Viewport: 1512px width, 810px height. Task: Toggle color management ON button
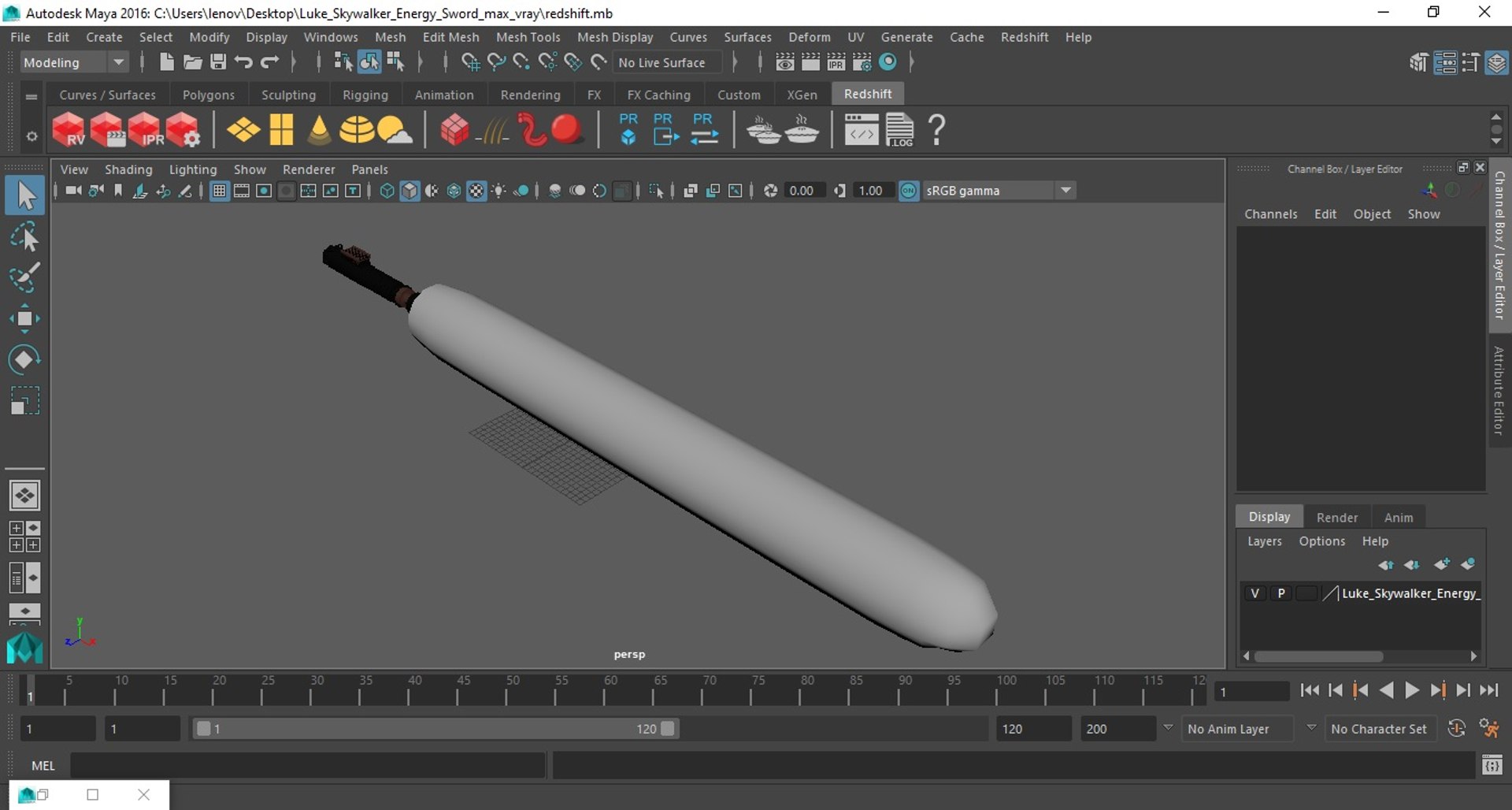point(909,191)
